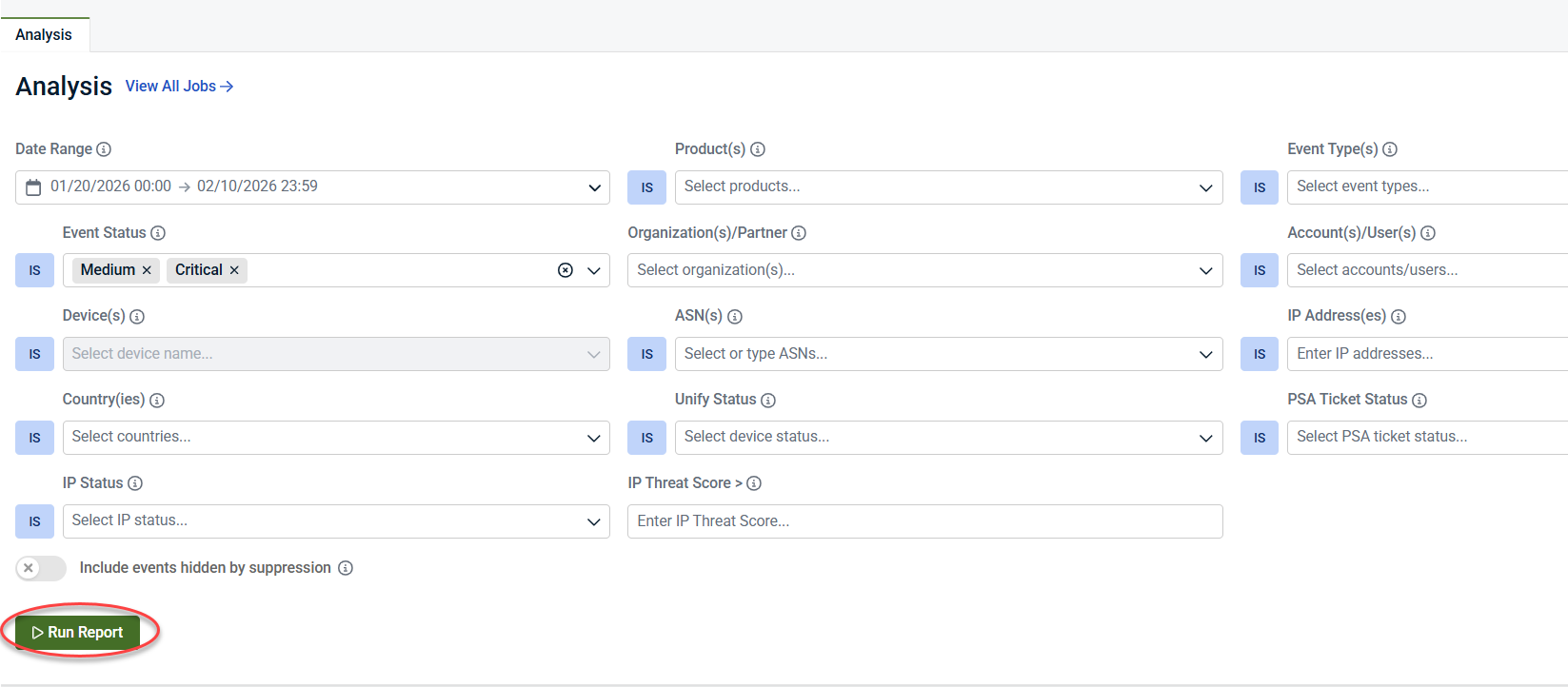This screenshot has width=1568, height=687.
Task: Click the calendar icon in Date Range field
Action: [33, 187]
